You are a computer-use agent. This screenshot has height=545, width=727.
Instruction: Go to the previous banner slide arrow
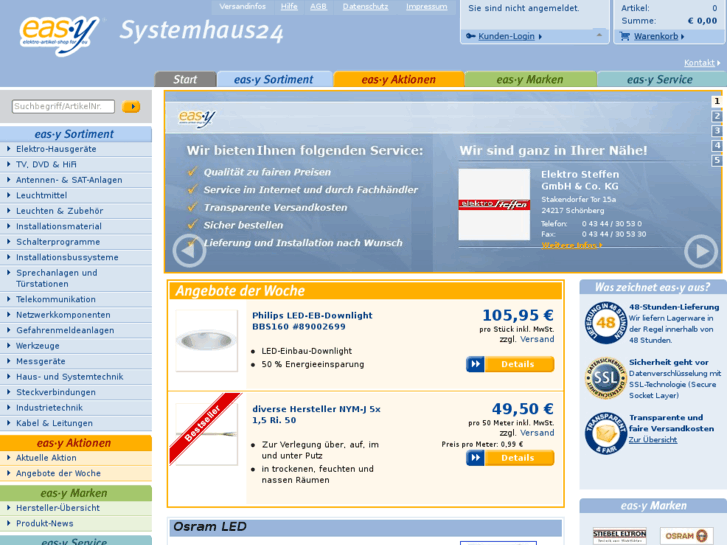(x=189, y=251)
